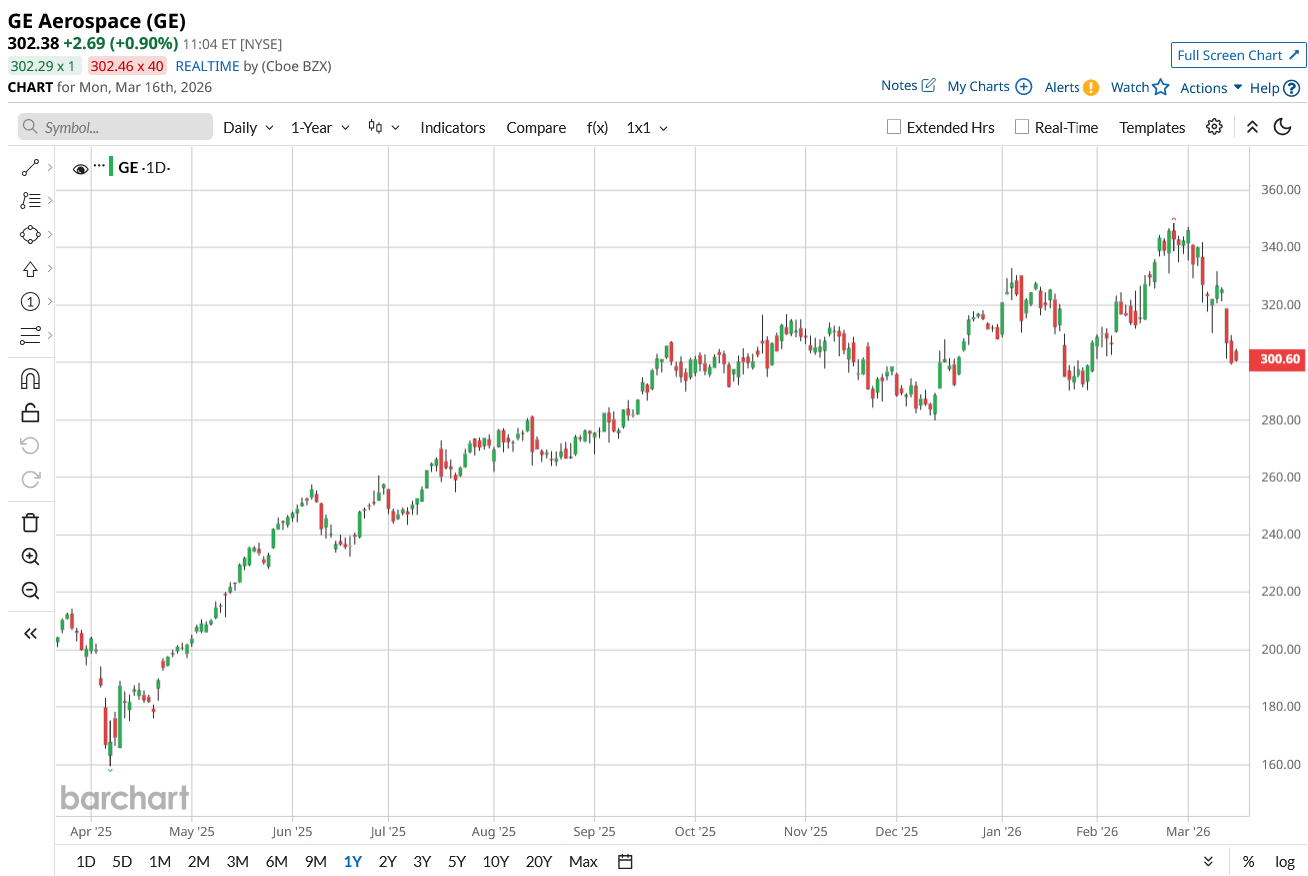Open the Indicators menu
The image size is (1308, 876).
[453, 127]
